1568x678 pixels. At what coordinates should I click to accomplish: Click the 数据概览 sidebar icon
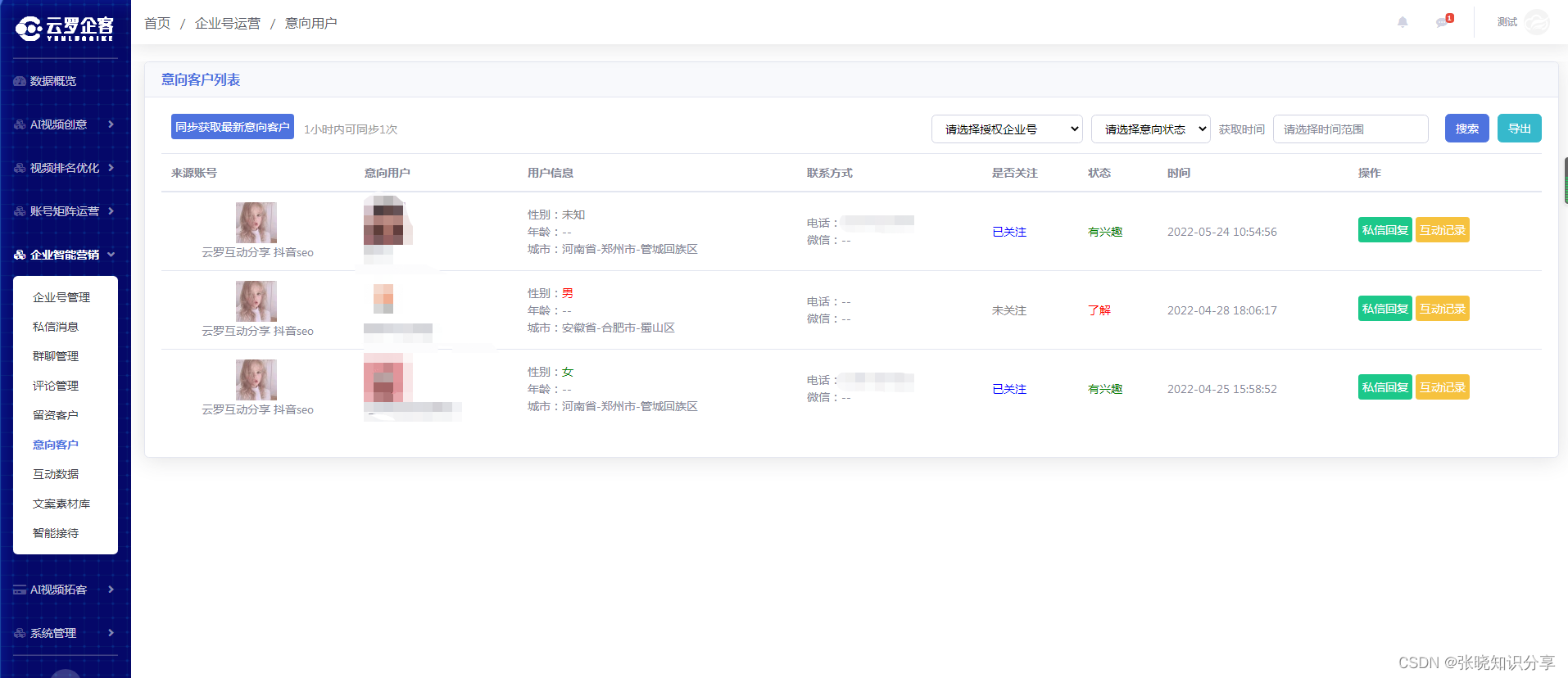[x=20, y=81]
